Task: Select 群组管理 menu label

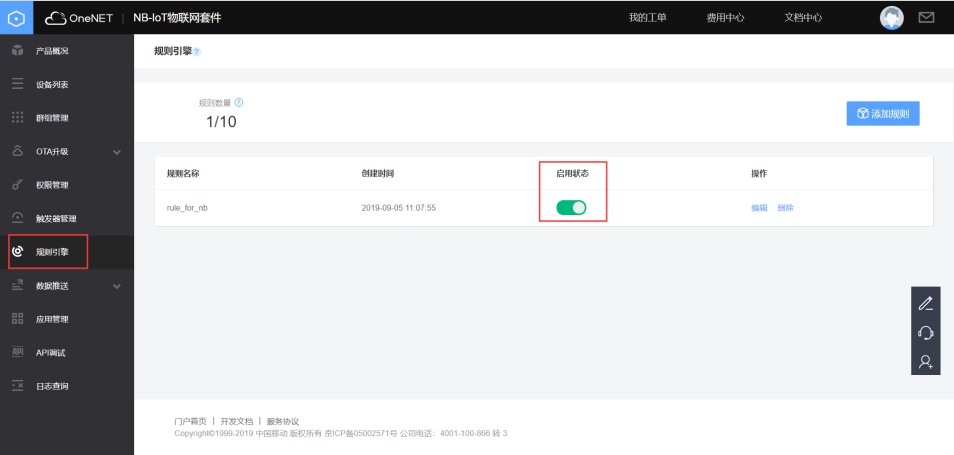Action: coord(52,118)
